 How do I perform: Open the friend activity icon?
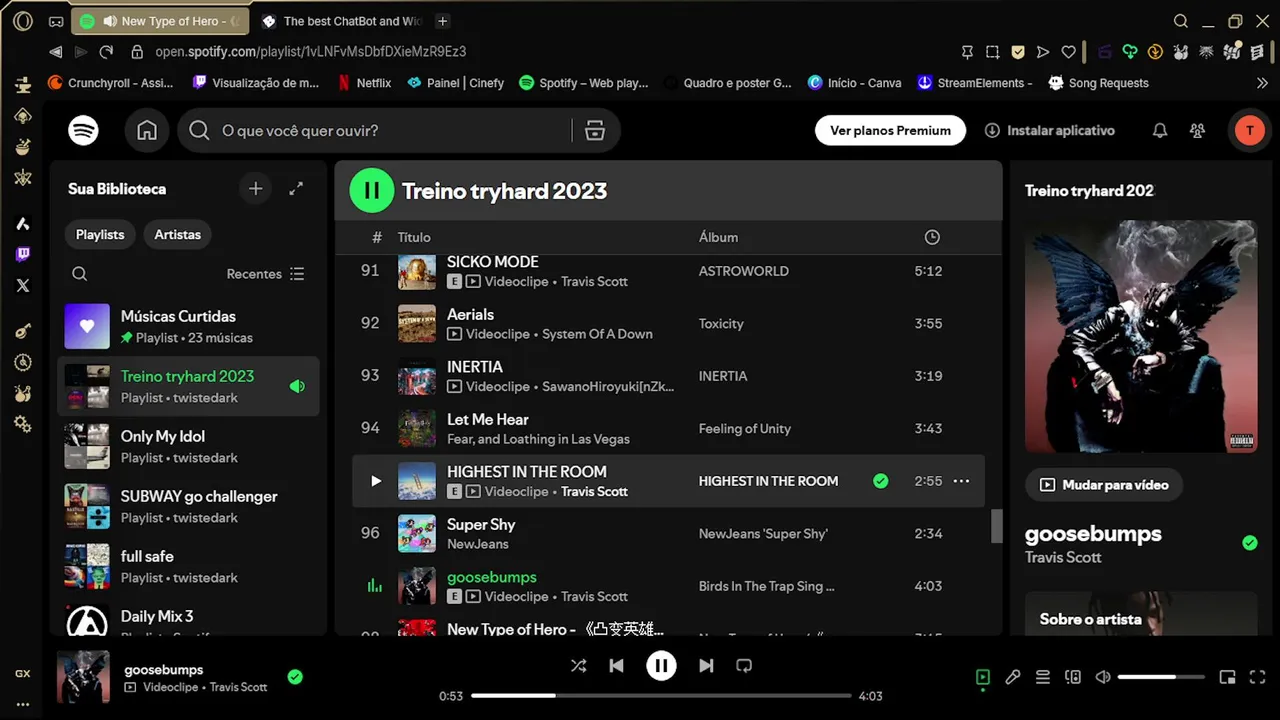click(x=1197, y=131)
